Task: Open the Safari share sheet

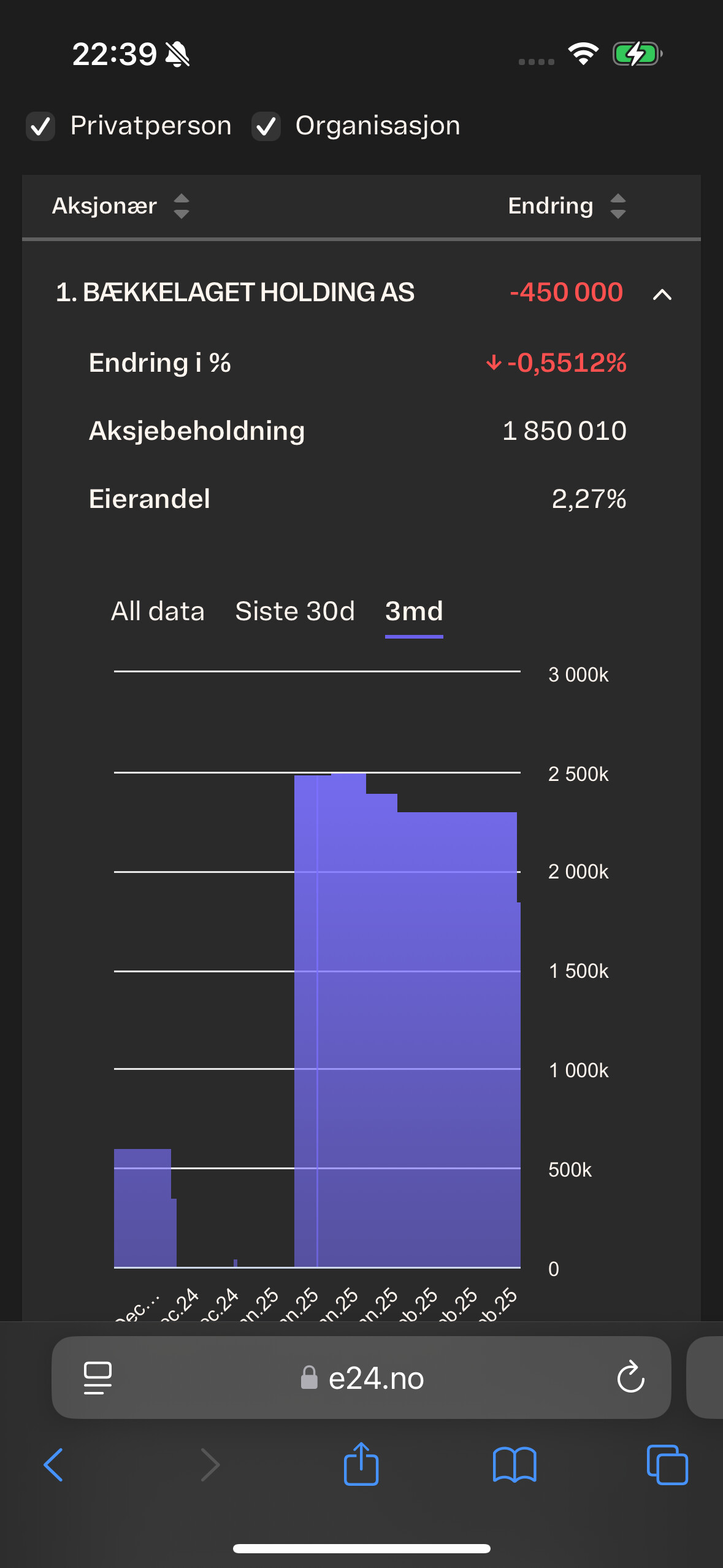Action: coord(361,1464)
